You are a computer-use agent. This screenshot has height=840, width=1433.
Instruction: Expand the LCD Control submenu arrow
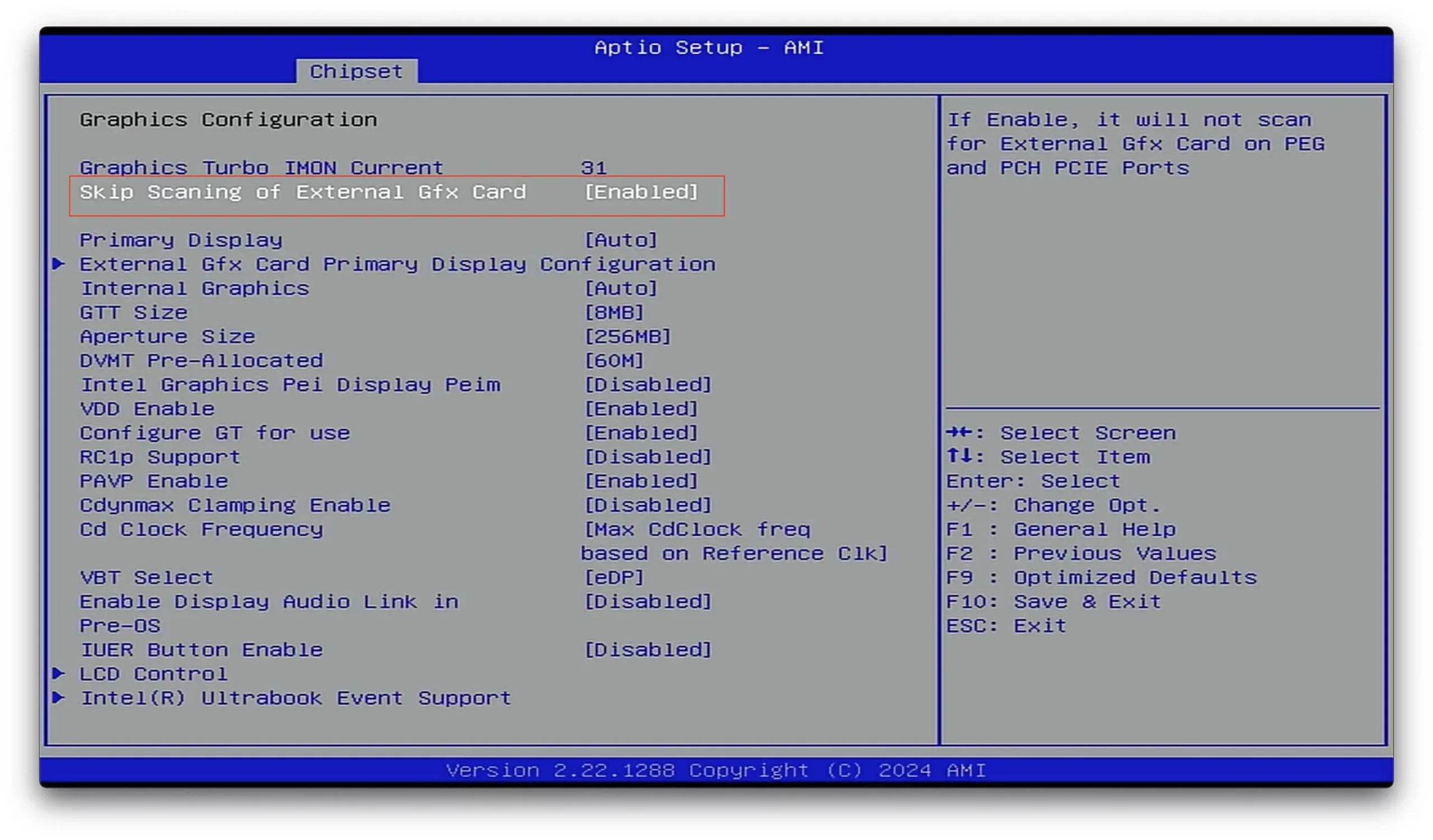pyautogui.click(x=59, y=673)
